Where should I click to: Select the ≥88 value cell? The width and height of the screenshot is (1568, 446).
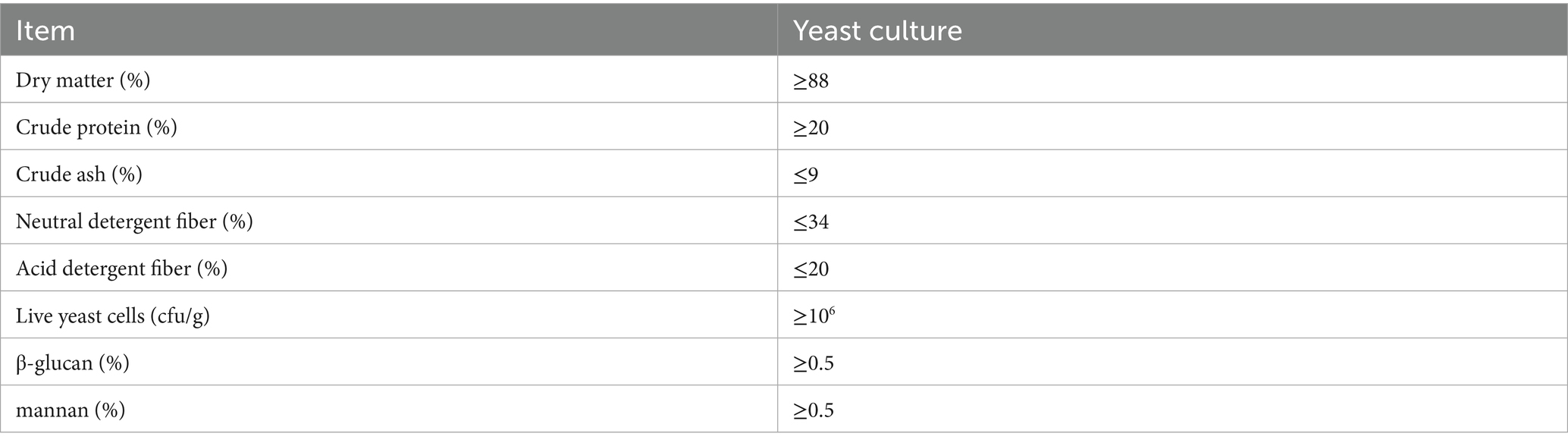(x=811, y=80)
